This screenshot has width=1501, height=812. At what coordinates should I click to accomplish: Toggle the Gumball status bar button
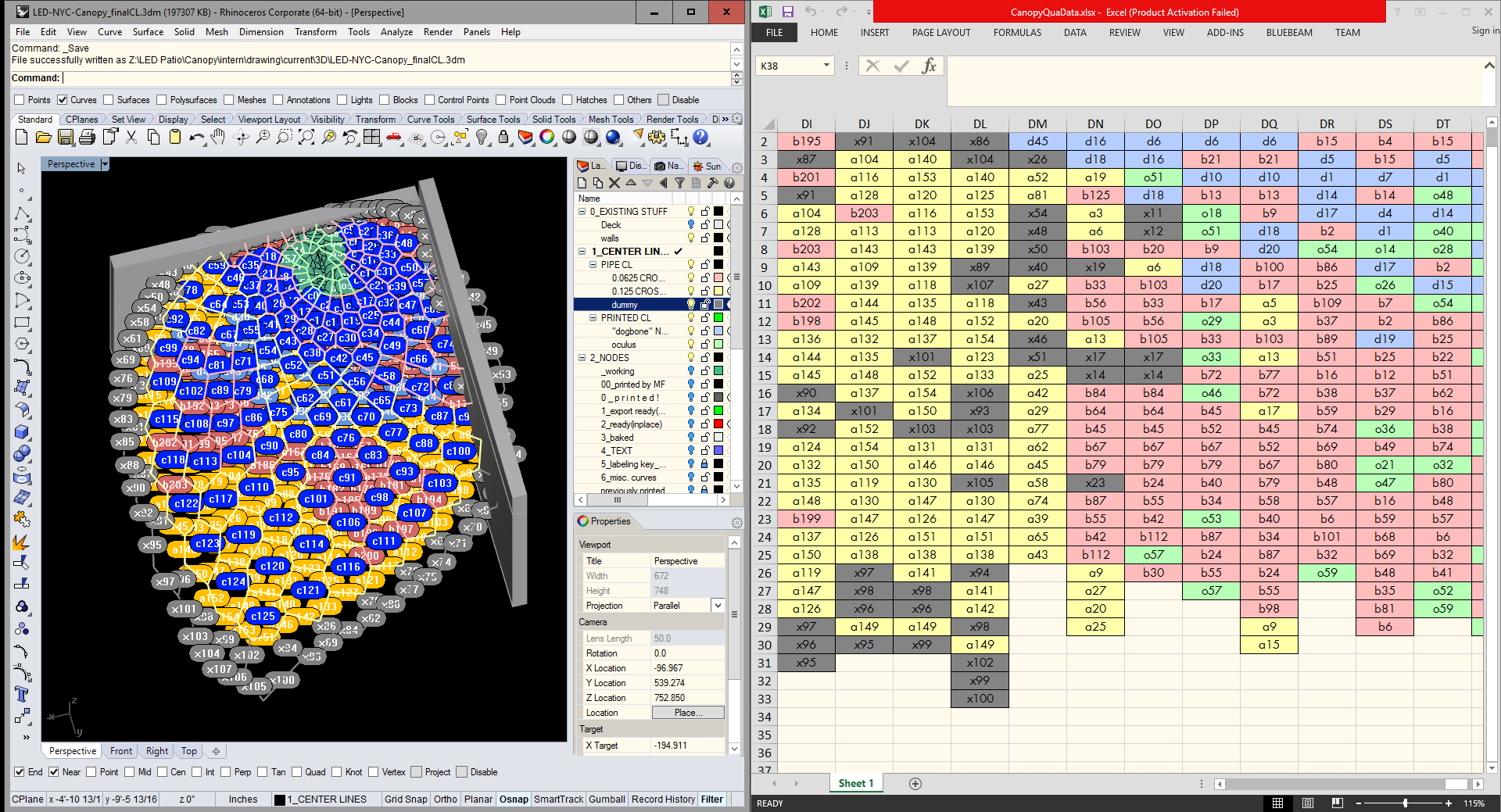607,799
